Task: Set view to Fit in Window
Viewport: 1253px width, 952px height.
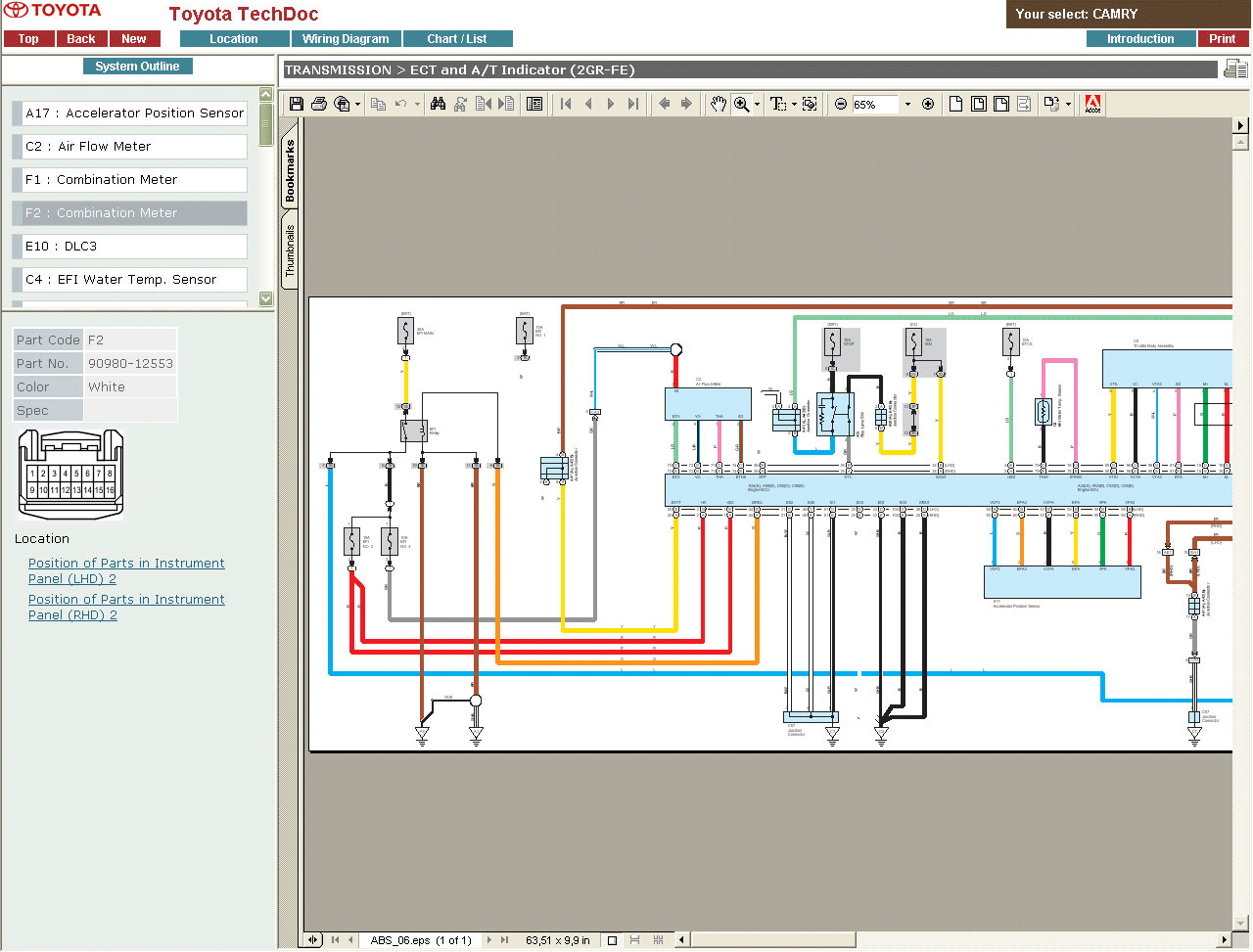Action: pyautogui.click(x=979, y=104)
